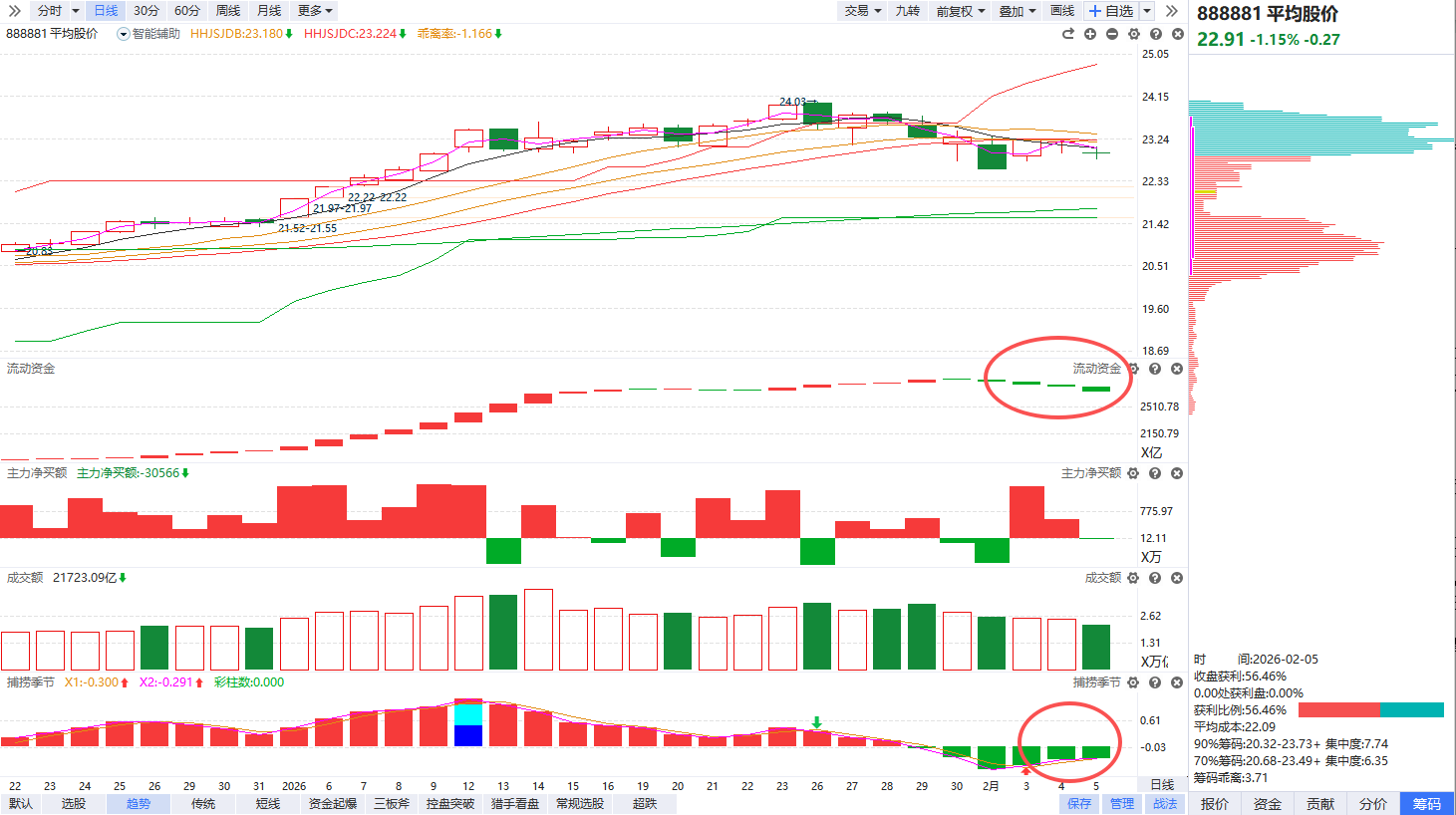Click the share arrow icon above main chart
The image size is (1456, 815).
click(x=1068, y=34)
